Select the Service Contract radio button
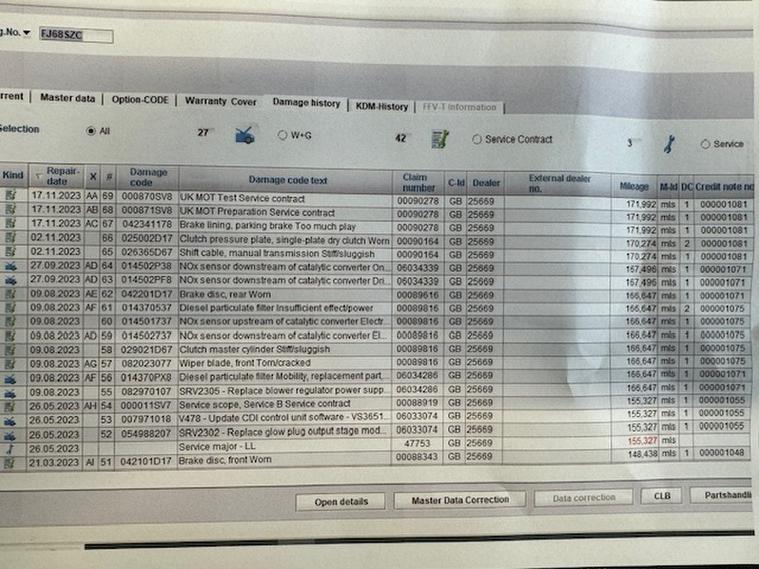The height and width of the screenshot is (569, 759). tap(476, 140)
